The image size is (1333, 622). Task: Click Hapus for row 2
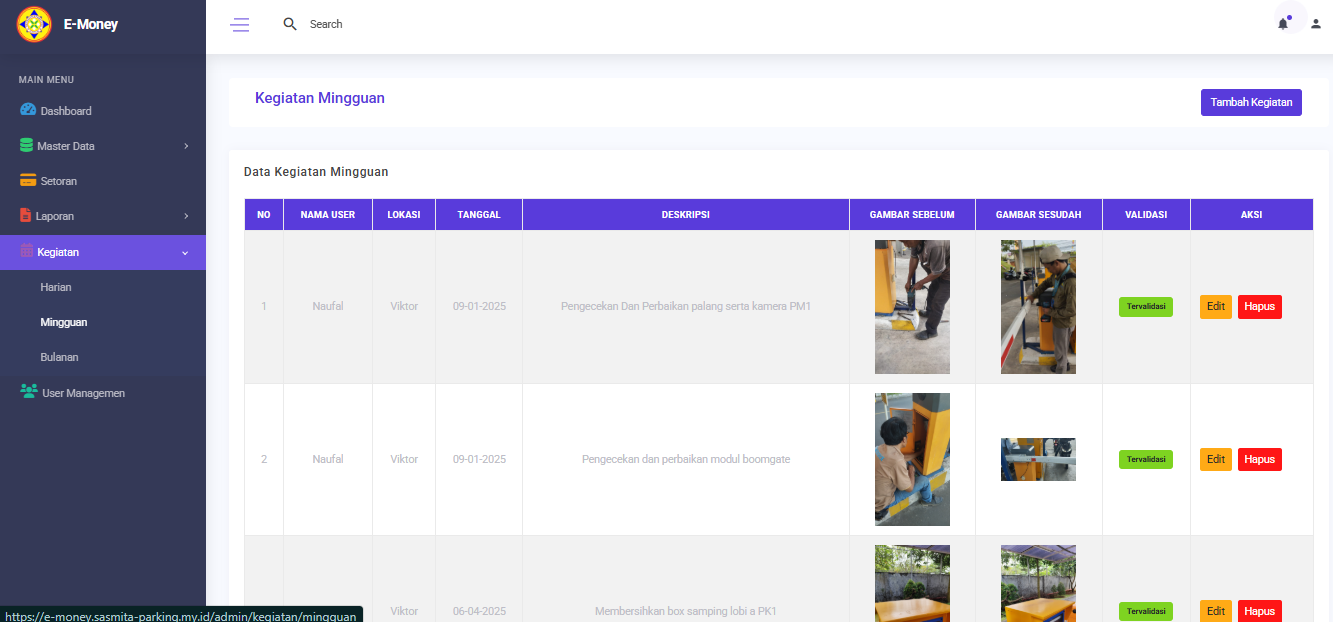1259,459
